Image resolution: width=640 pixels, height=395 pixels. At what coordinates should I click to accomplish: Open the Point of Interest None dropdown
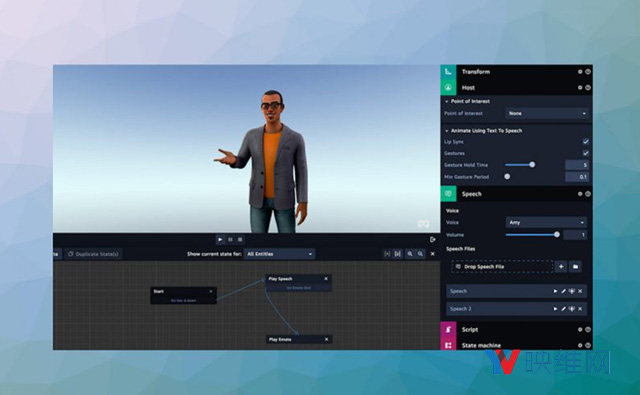point(547,113)
